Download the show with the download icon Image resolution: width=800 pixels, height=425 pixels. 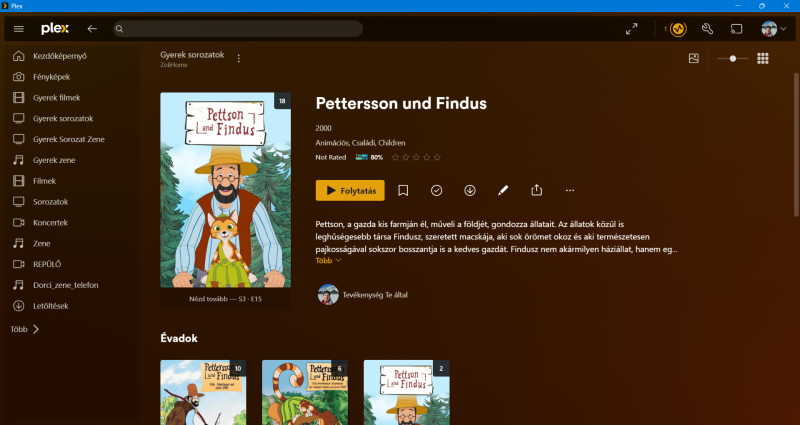click(470, 190)
